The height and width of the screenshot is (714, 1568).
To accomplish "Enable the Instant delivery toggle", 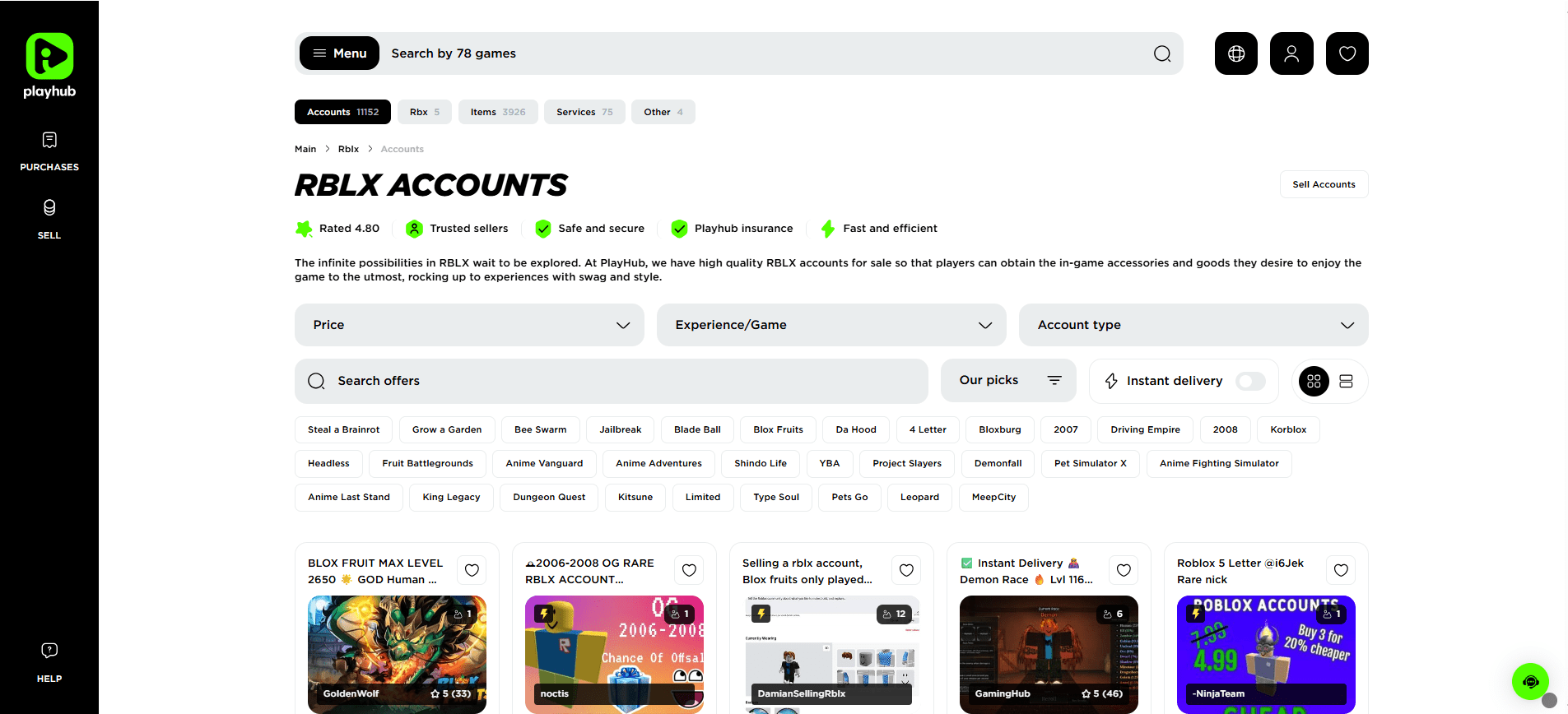I will pos(1249,381).
